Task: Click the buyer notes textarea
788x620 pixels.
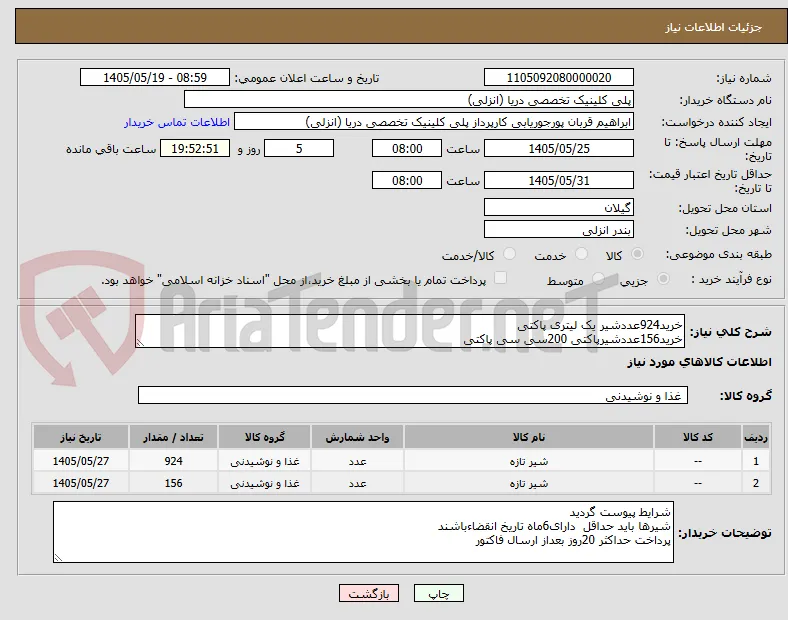Action: [363, 532]
